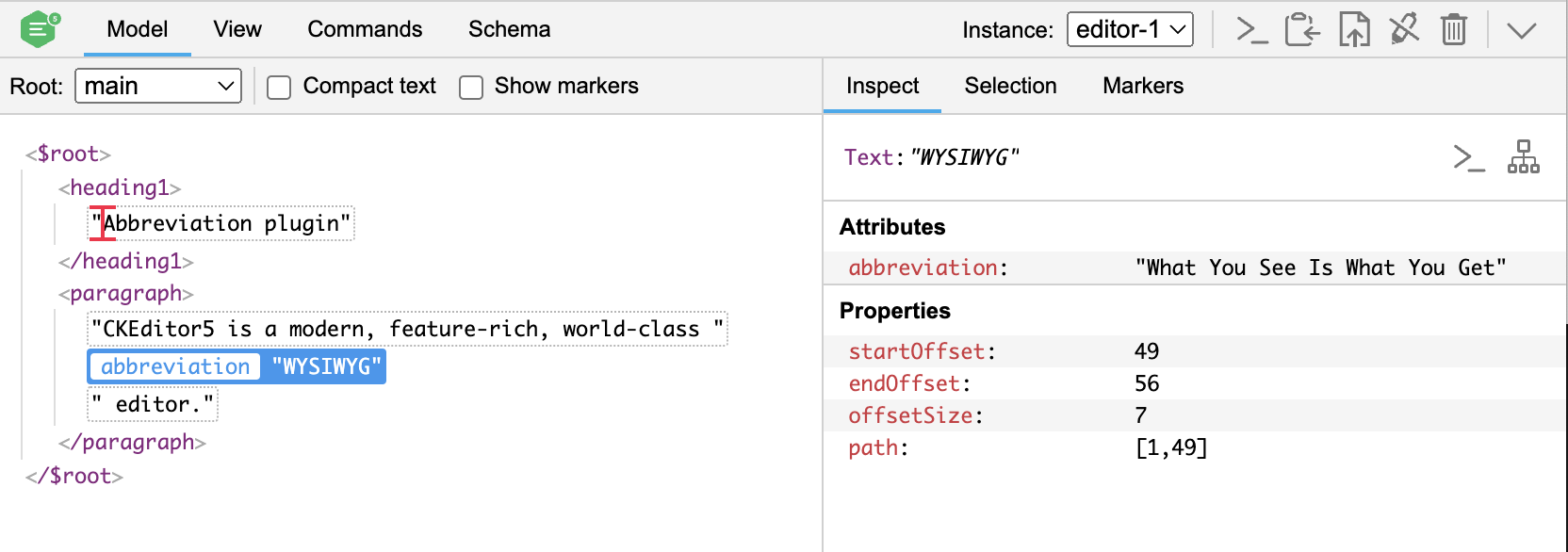Click the heading1 opening tag in the tree
This screenshot has width=1568, height=552.
(x=120, y=188)
